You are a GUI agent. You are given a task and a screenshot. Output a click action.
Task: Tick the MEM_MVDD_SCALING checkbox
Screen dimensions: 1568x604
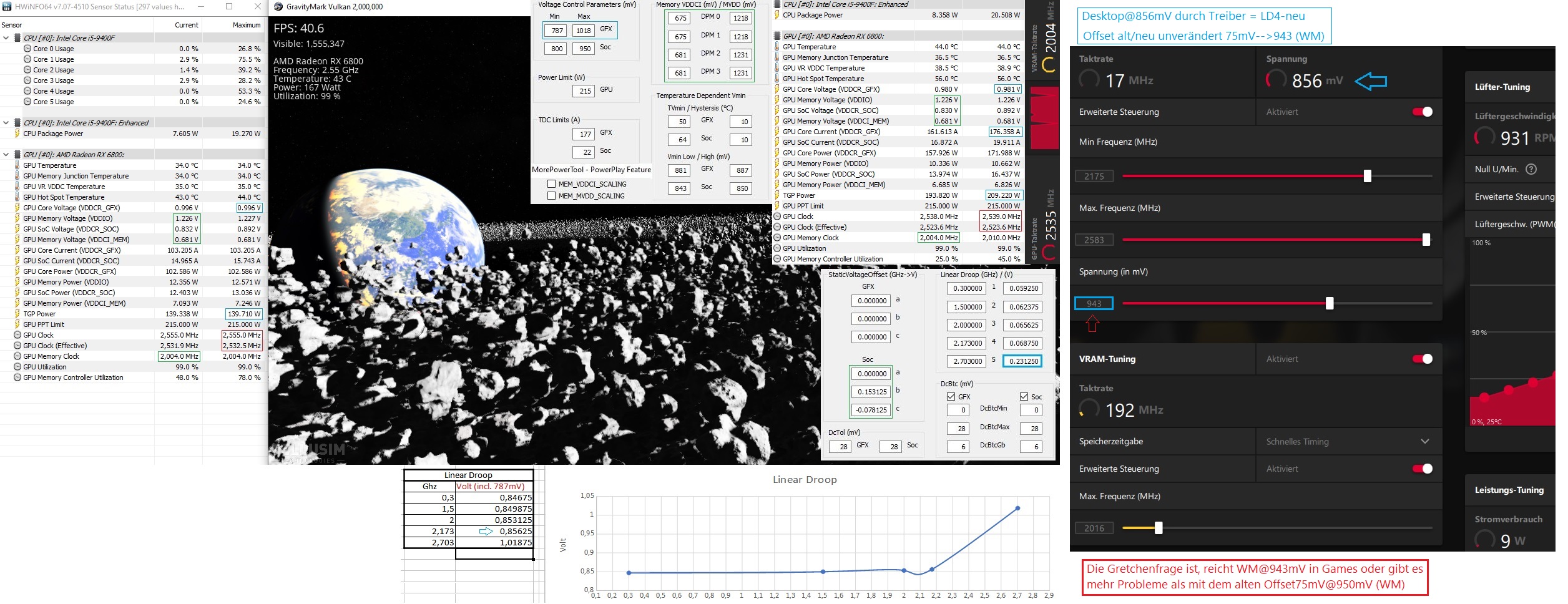click(551, 196)
